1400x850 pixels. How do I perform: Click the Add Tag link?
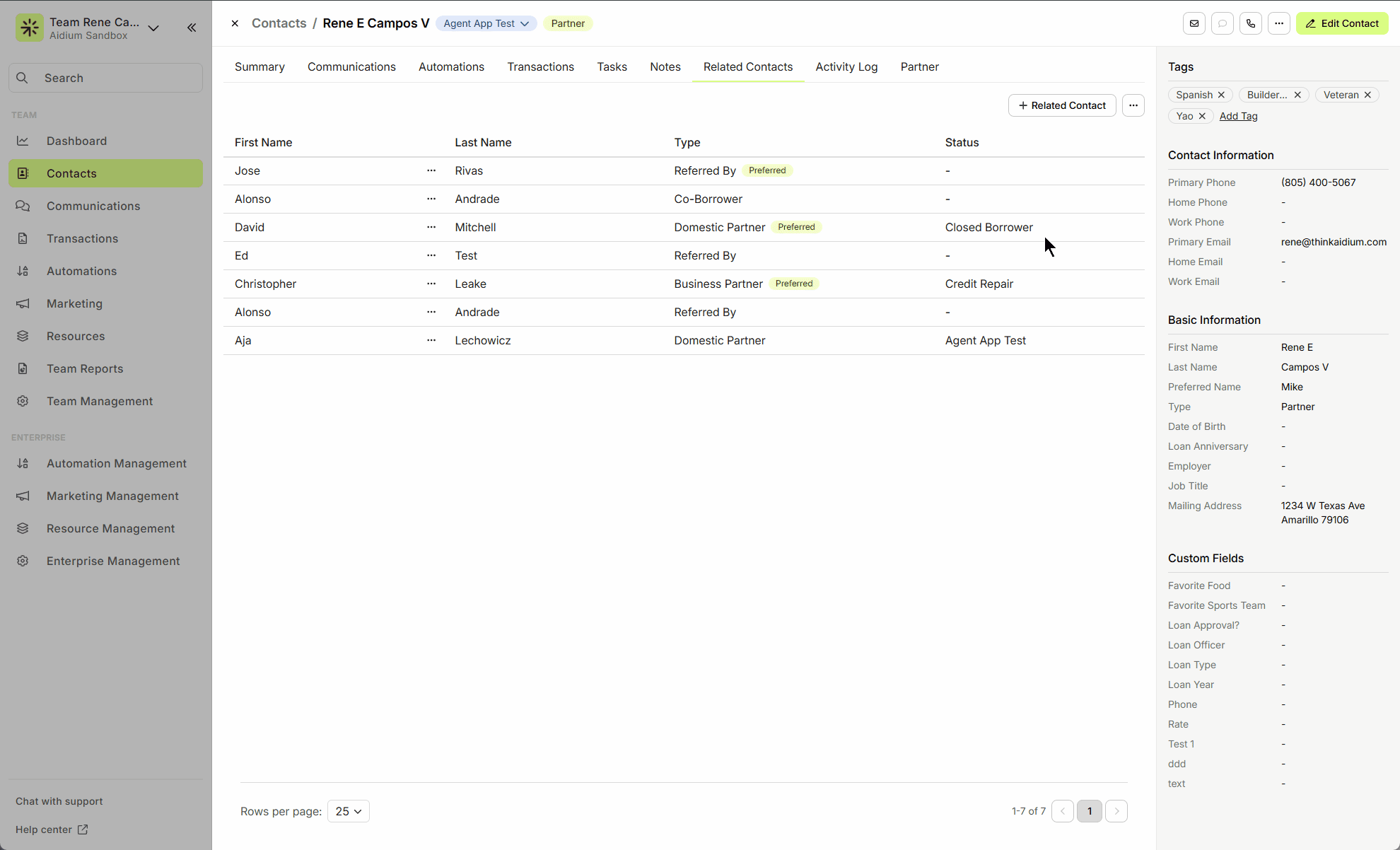coord(1238,116)
